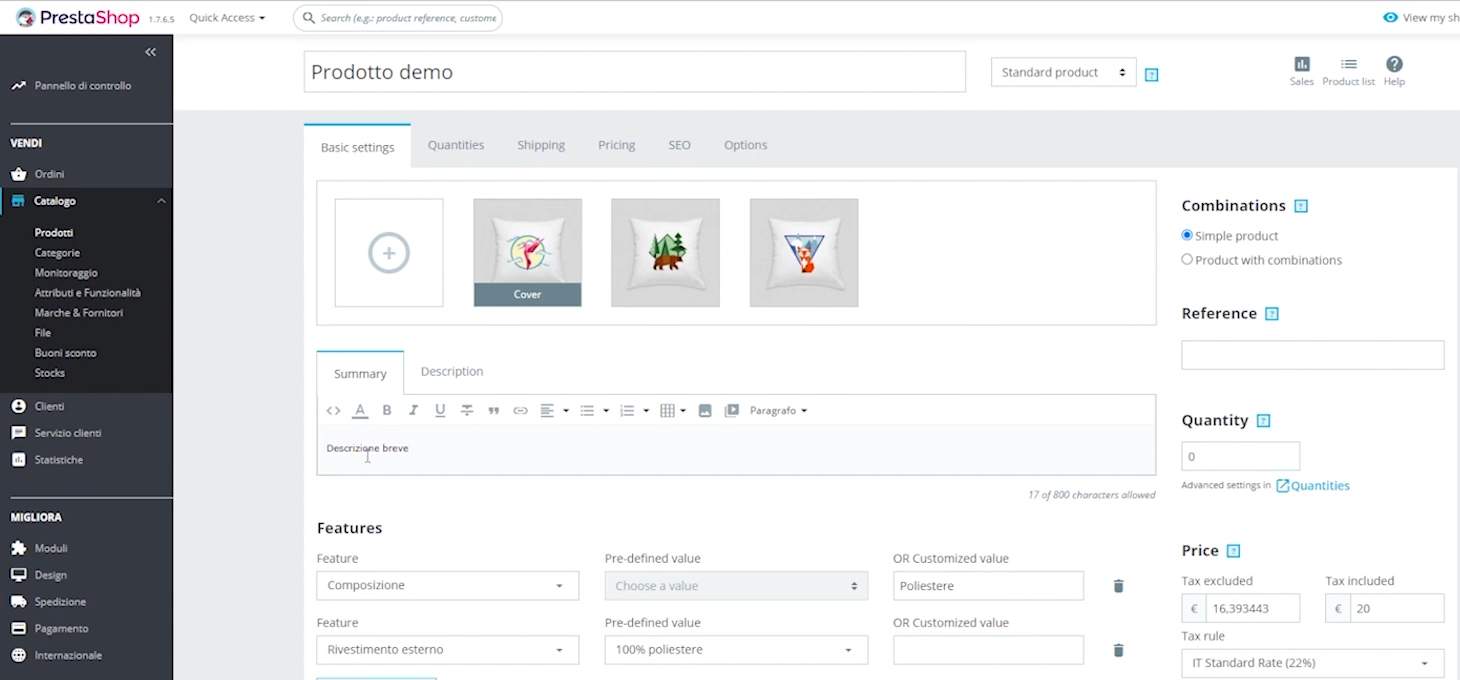Click the Italic formatting icon

pyautogui.click(x=413, y=411)
